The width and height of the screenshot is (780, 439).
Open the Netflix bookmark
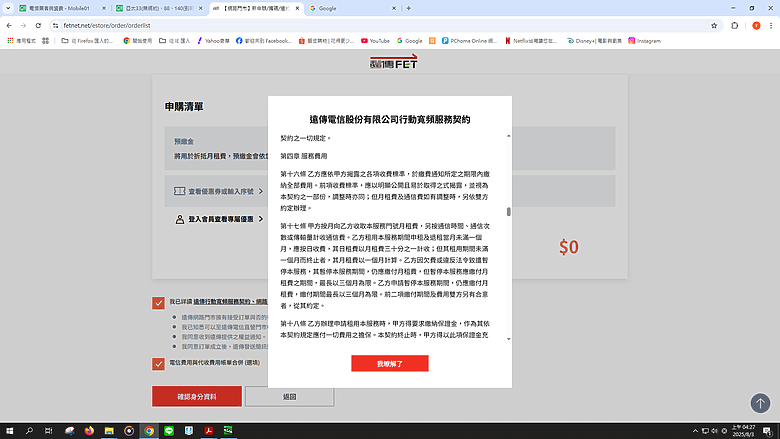coord(531,41)
